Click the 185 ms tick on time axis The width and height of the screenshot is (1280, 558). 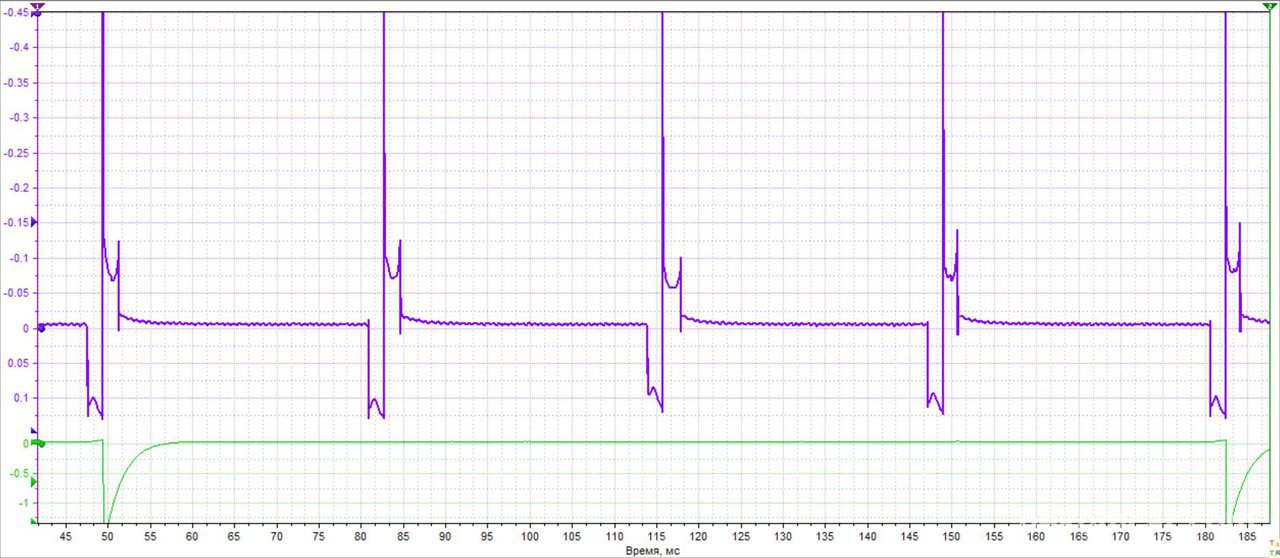coord(1247,537)
